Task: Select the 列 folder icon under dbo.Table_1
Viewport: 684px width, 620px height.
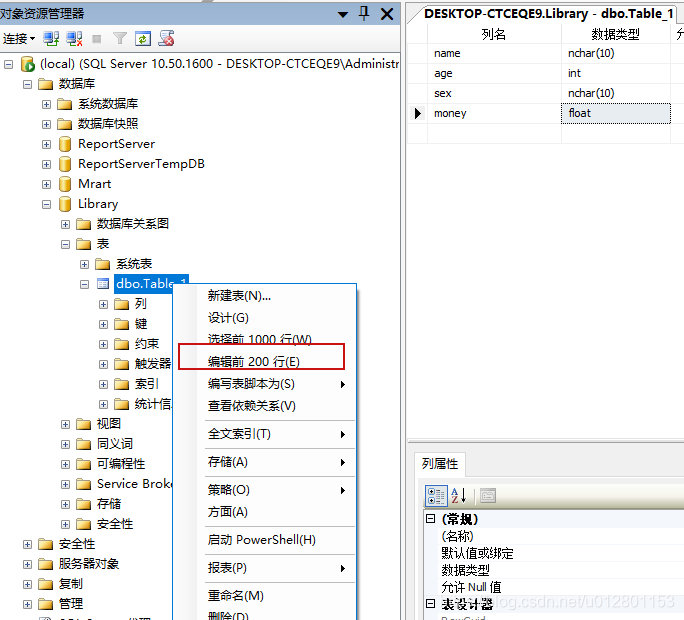Action: pos(122,304)
